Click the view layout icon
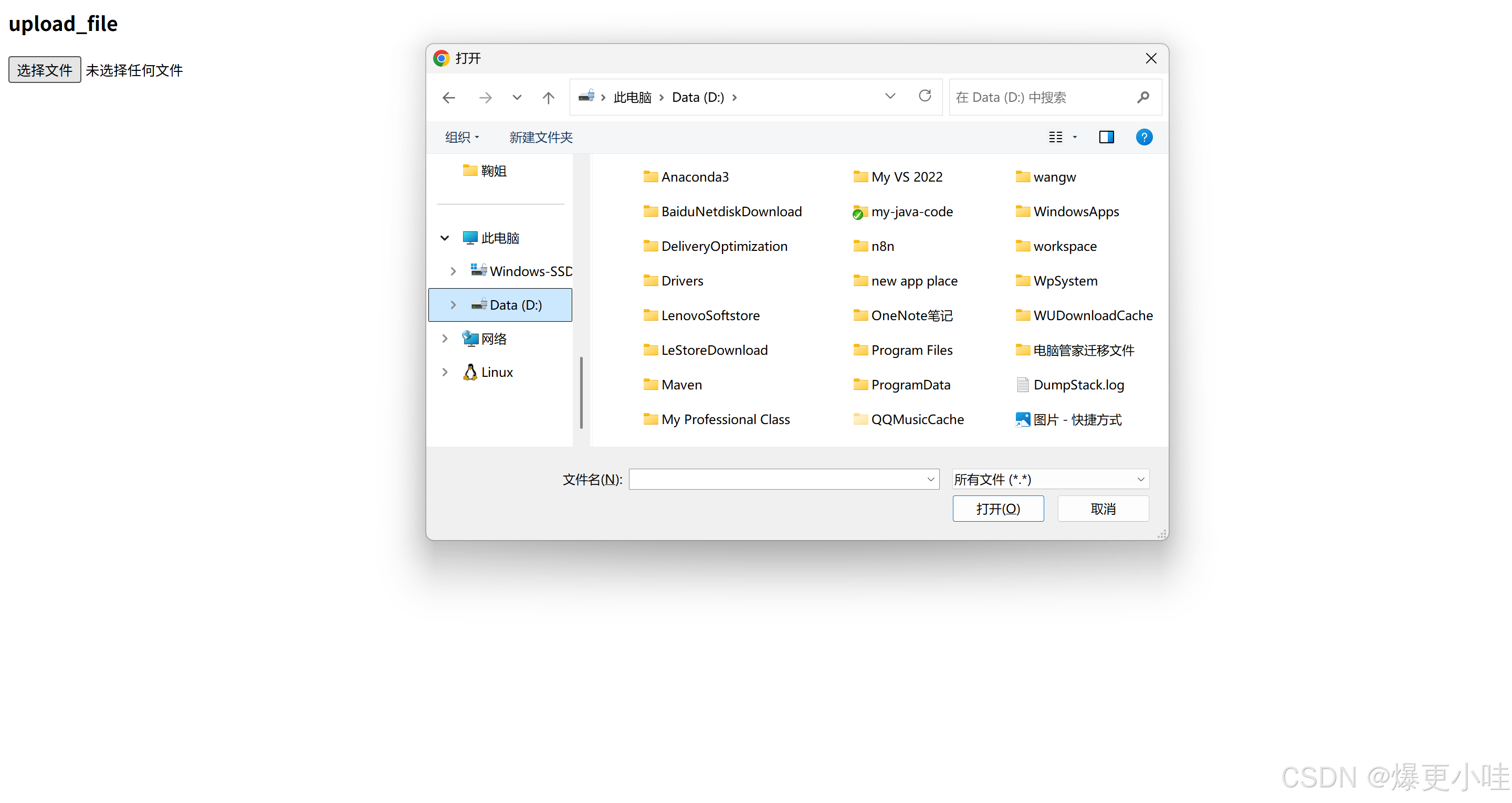Image resolution: width=1512 pixels, height=803 pixels. 1055,138
